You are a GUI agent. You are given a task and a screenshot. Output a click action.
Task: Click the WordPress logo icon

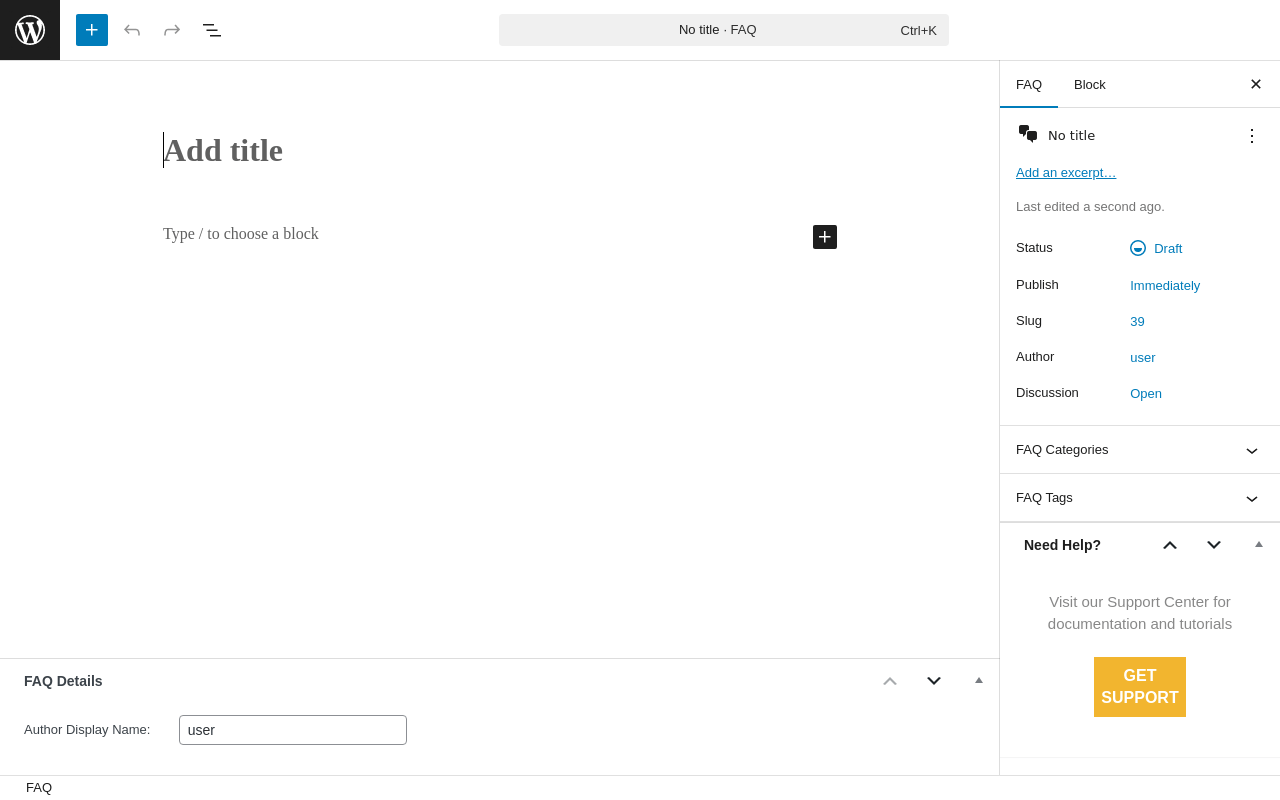coord(30,30)
